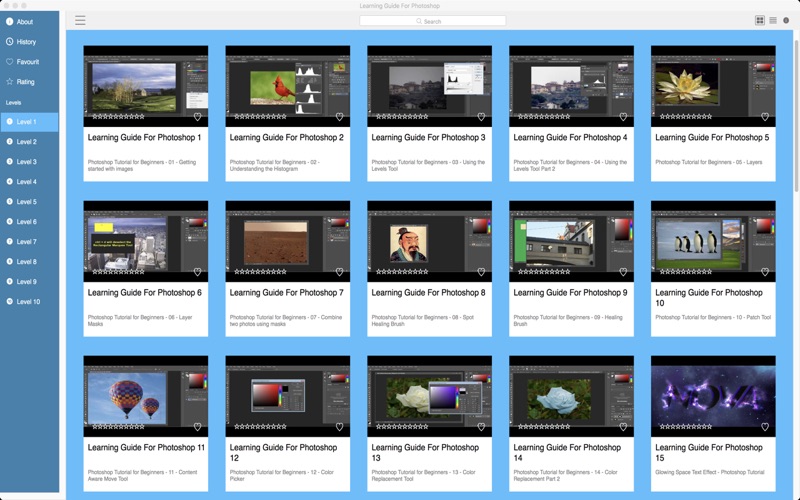Open the hamburger menu icon
Viewport: 800px width, 500px height.
coord(80,20)
